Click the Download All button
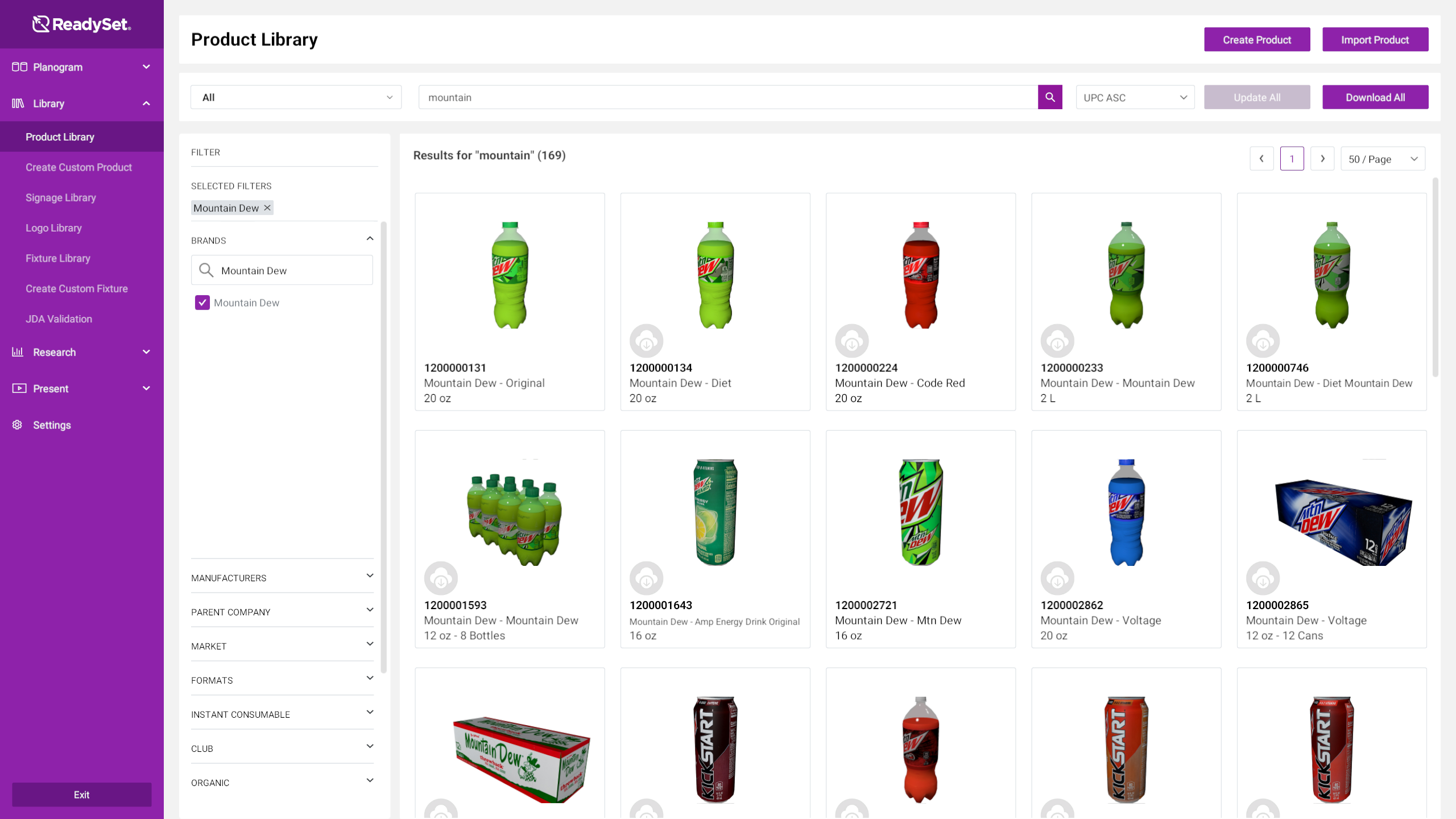Image resolution: width=1456 pixels, height=819 pixels. coord(1375,97)
